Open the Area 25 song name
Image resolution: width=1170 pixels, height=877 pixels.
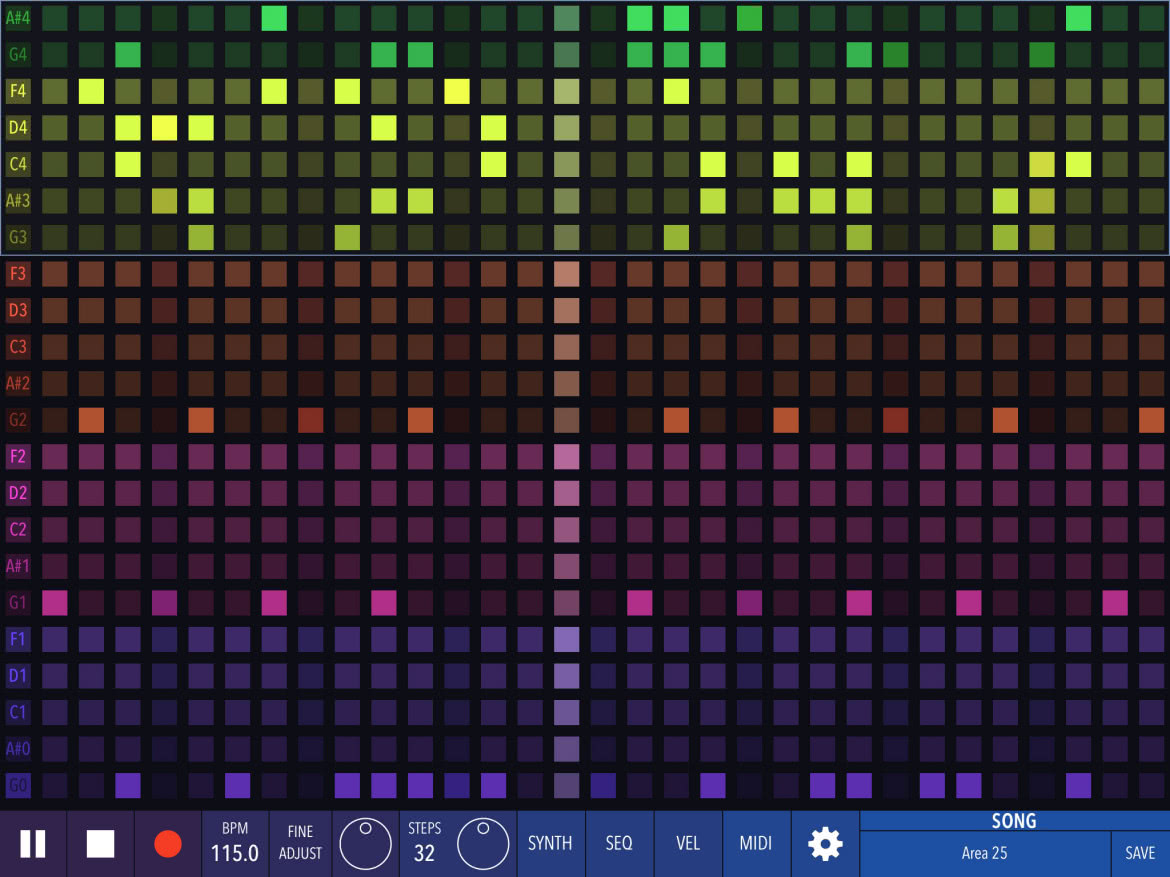point(985,853)
